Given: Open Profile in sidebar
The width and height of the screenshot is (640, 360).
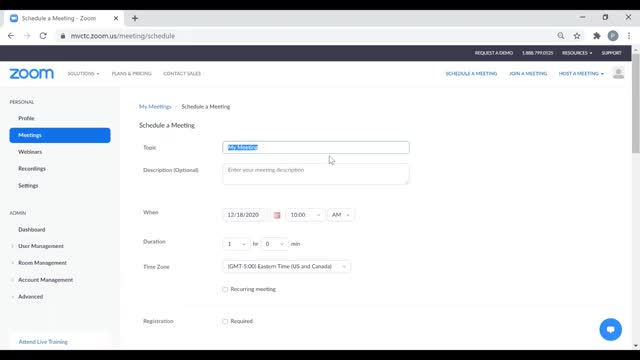Looking at the screenshot, I should [x=26, y=118].
